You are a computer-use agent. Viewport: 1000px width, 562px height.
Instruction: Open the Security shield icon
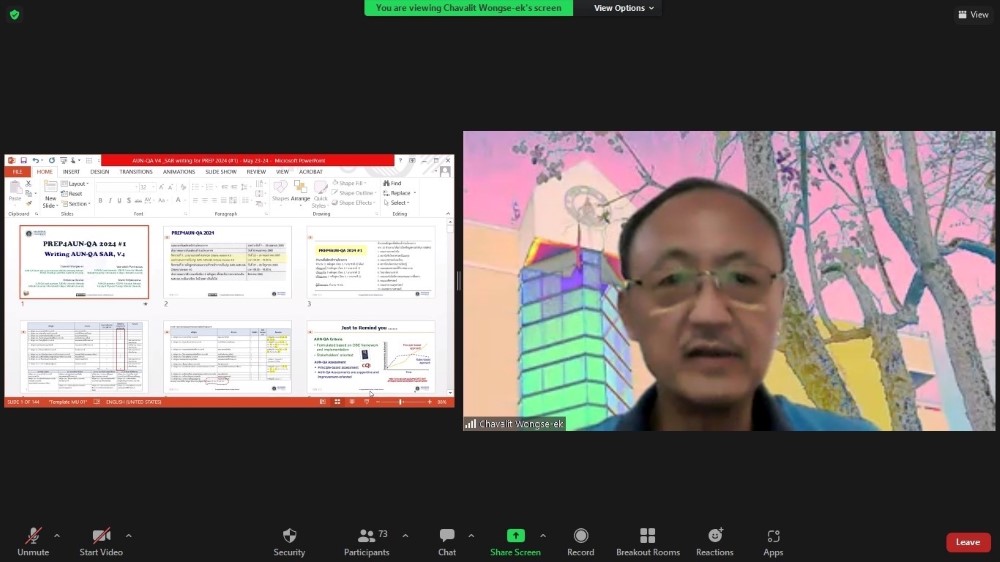coord(289,536)
